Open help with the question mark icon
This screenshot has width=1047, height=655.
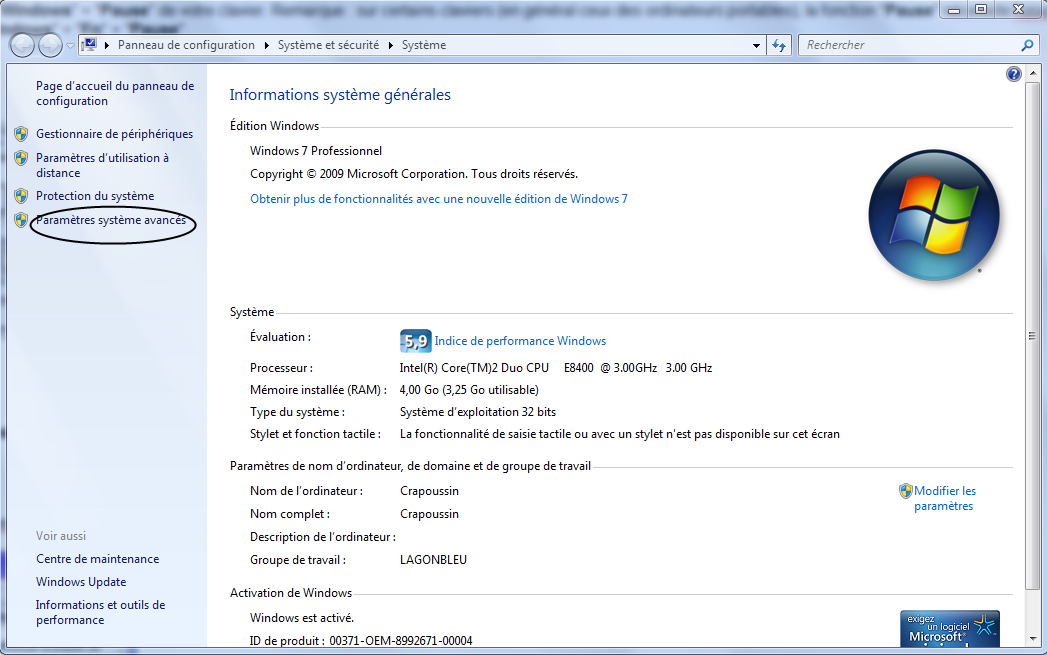[x=1014, y=74]
